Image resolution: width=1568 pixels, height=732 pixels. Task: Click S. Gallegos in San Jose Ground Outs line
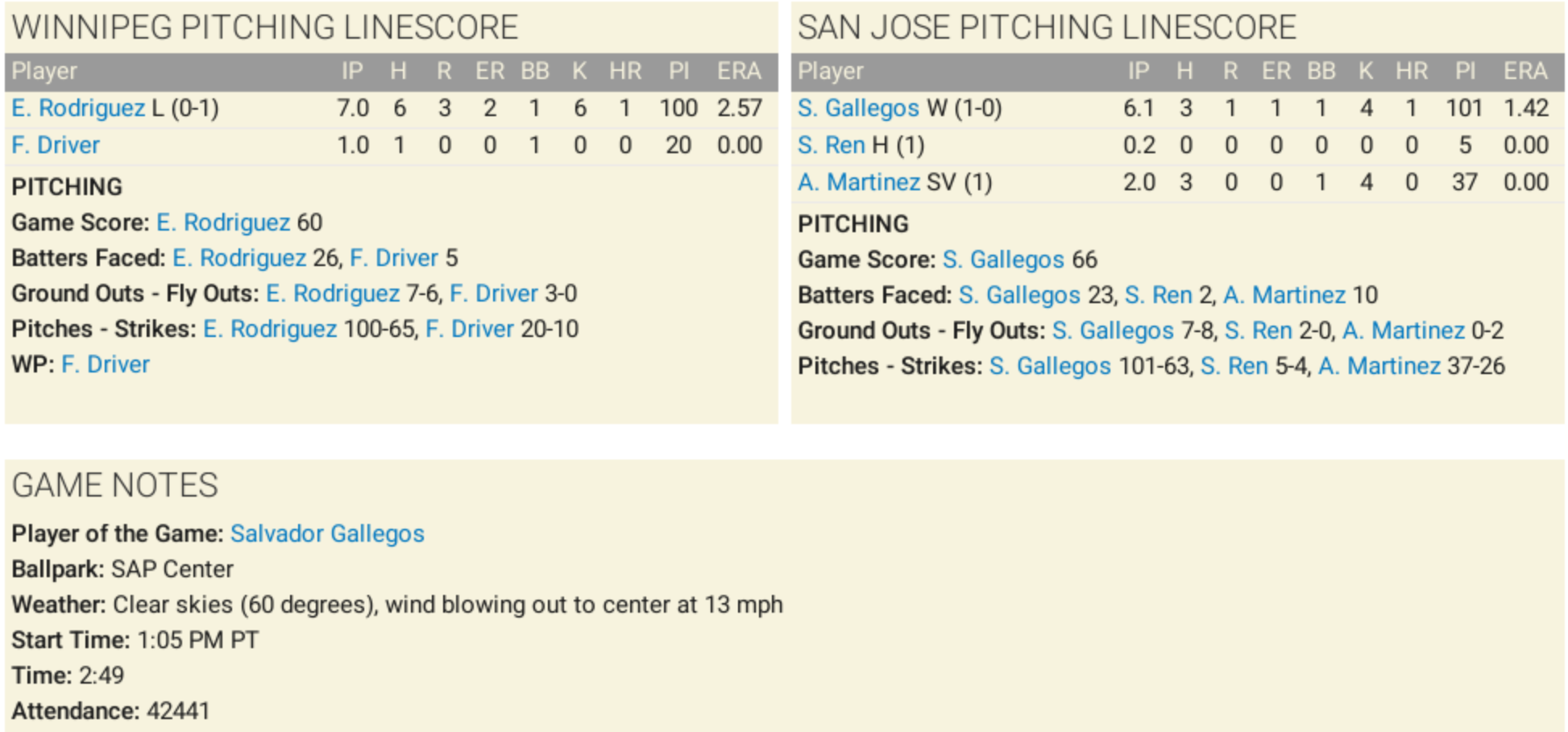[x=1113, y=331]
